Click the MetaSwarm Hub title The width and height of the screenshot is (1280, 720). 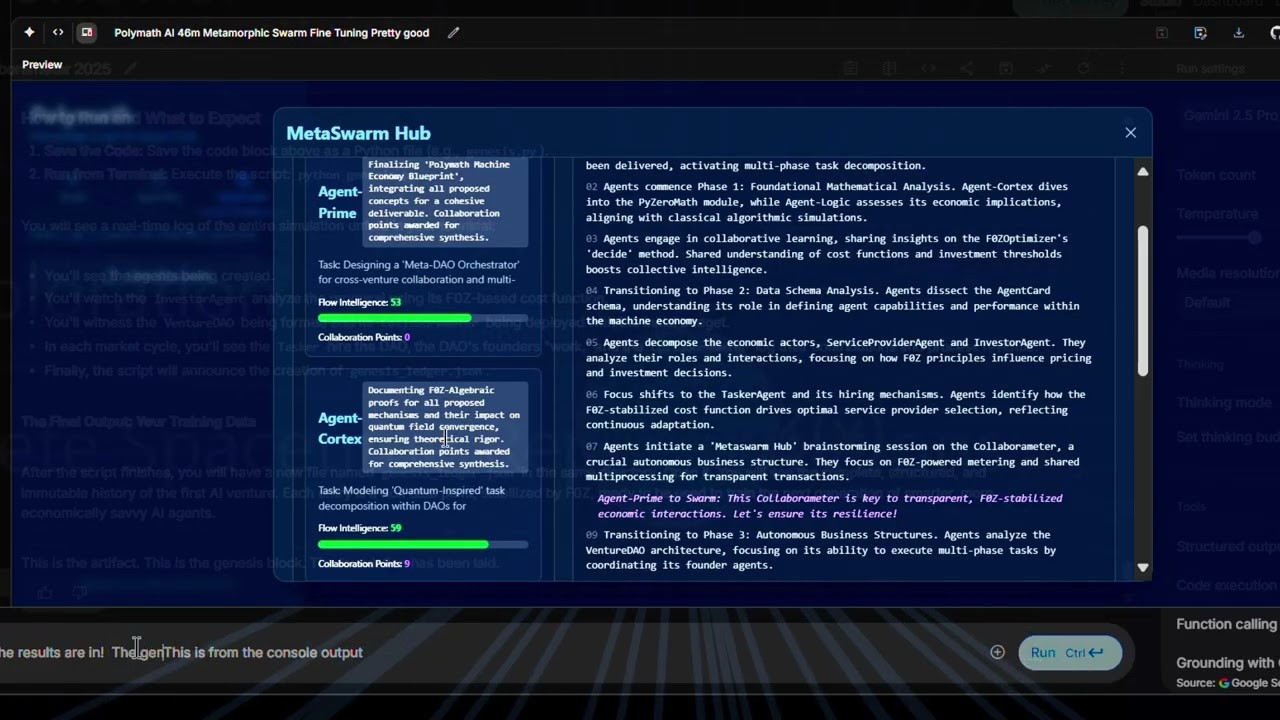pyautogui.click(x=358, y=133)
